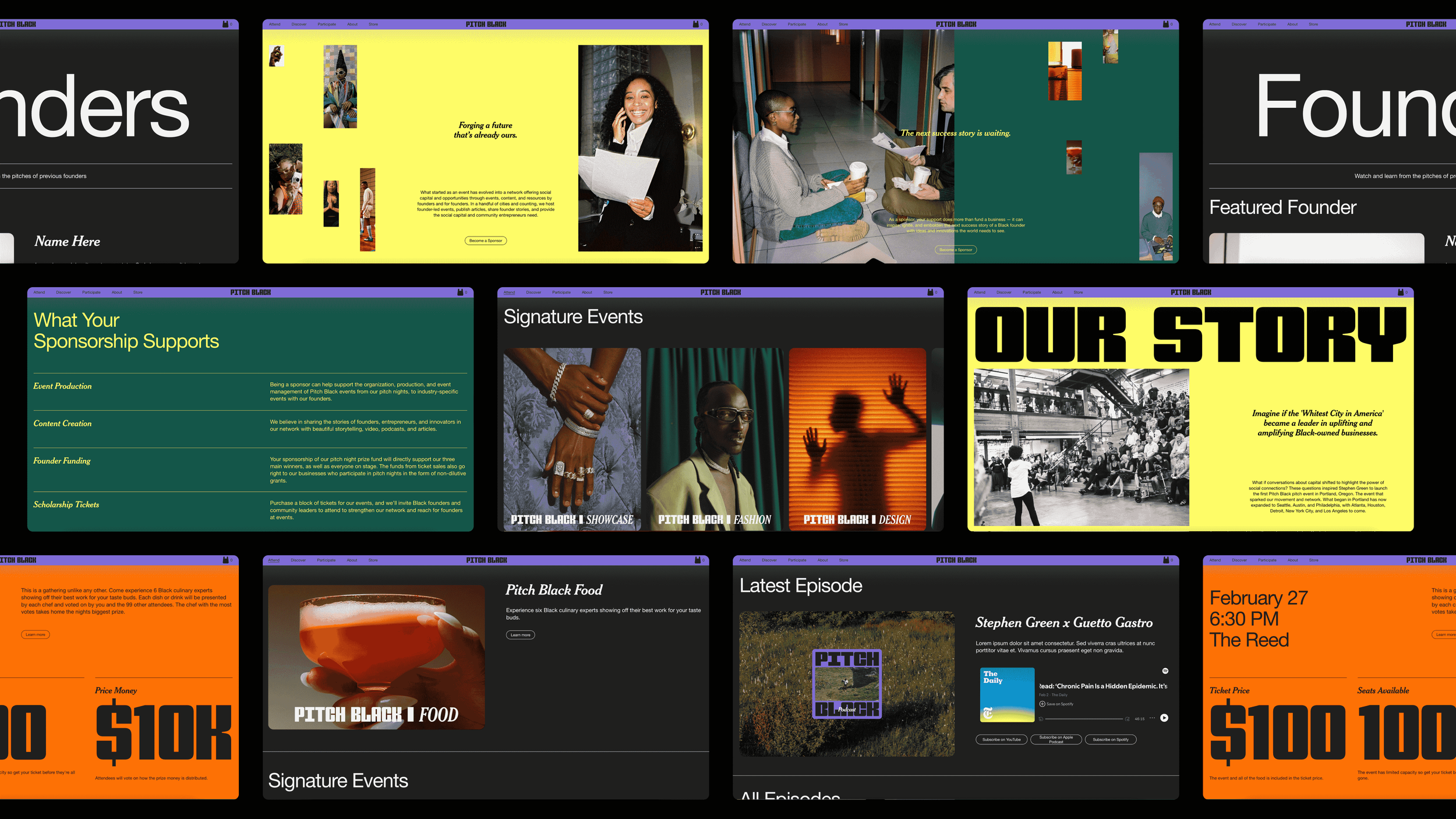Open the cart icon on the Our Story page

point(1401,292)
